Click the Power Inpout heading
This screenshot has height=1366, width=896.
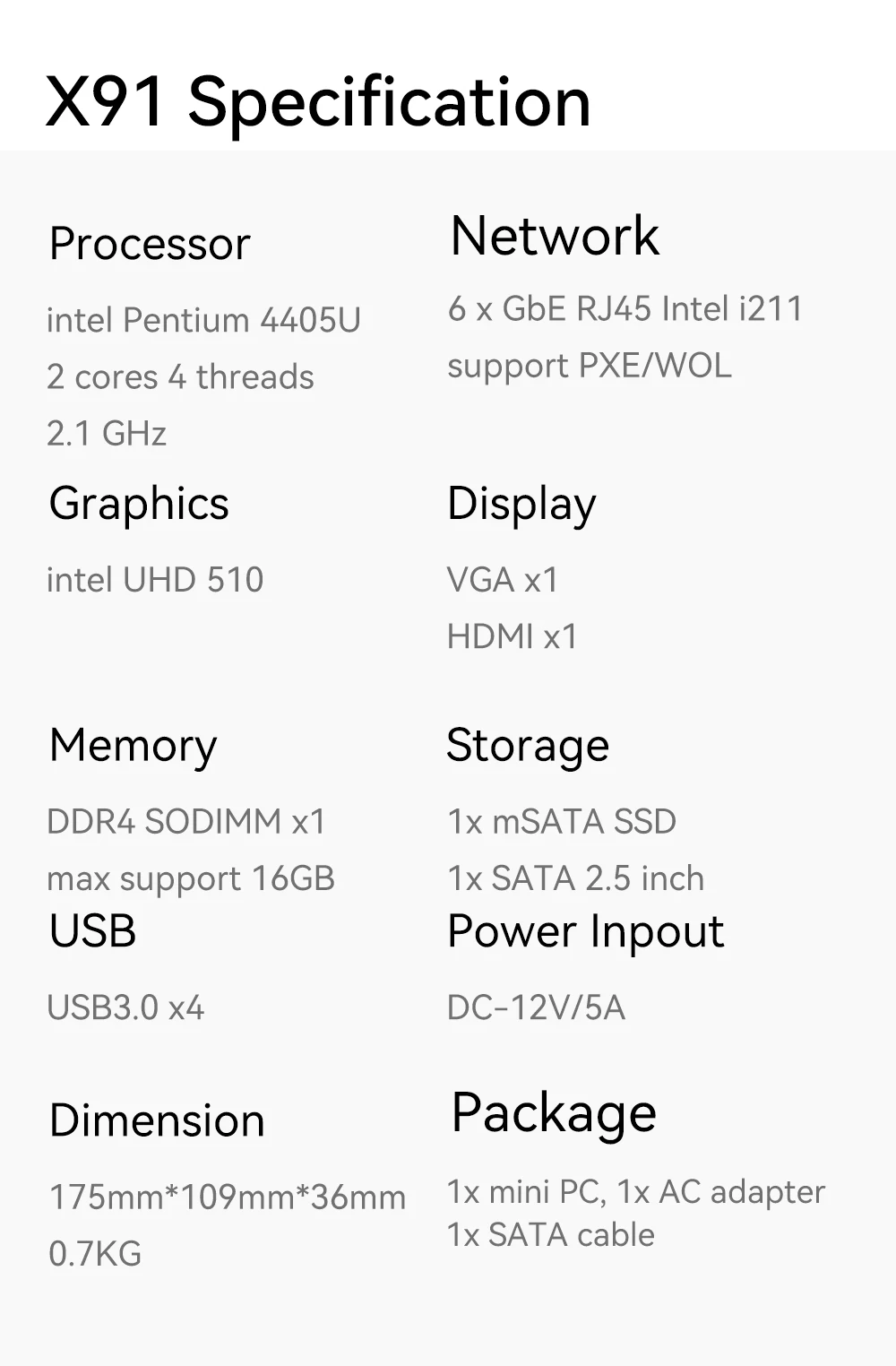pos(585,932)
